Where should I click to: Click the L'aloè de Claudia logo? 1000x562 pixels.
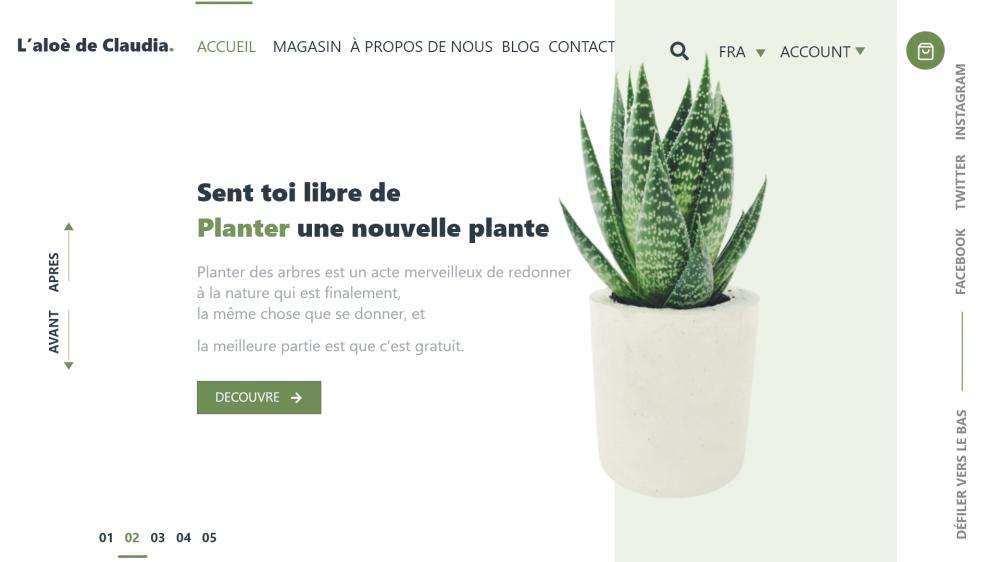95,45
